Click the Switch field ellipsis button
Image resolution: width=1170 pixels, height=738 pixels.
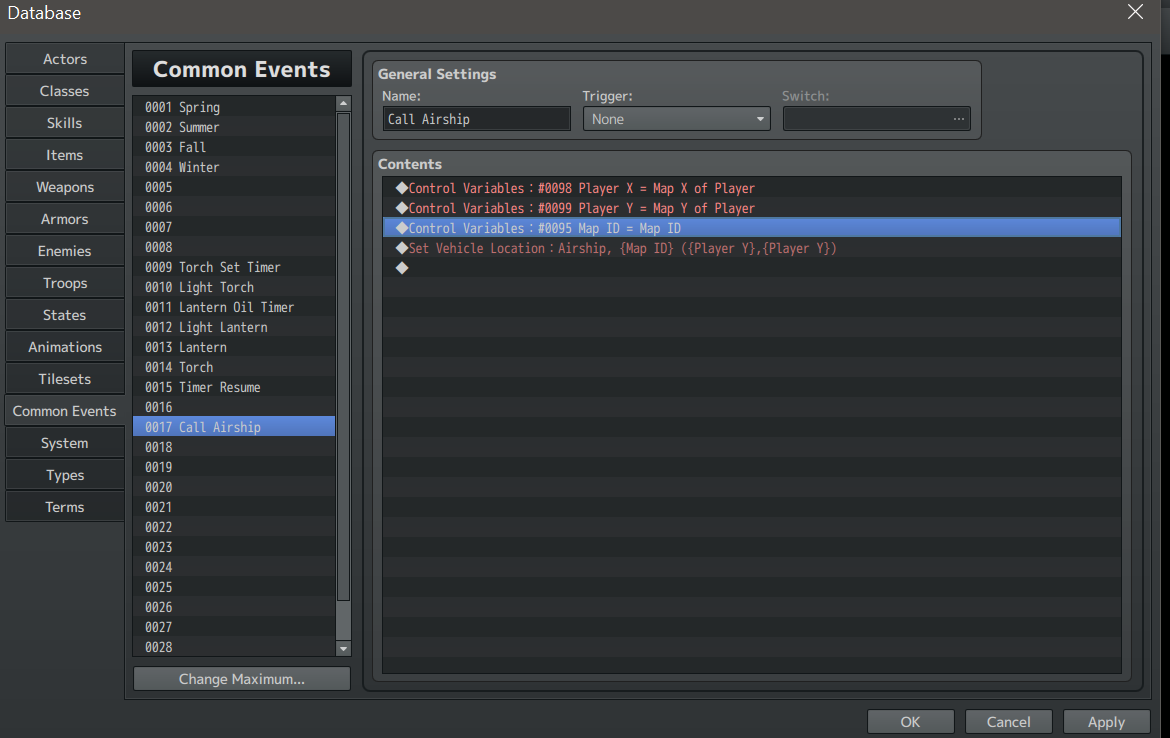(x=958, y=119)
